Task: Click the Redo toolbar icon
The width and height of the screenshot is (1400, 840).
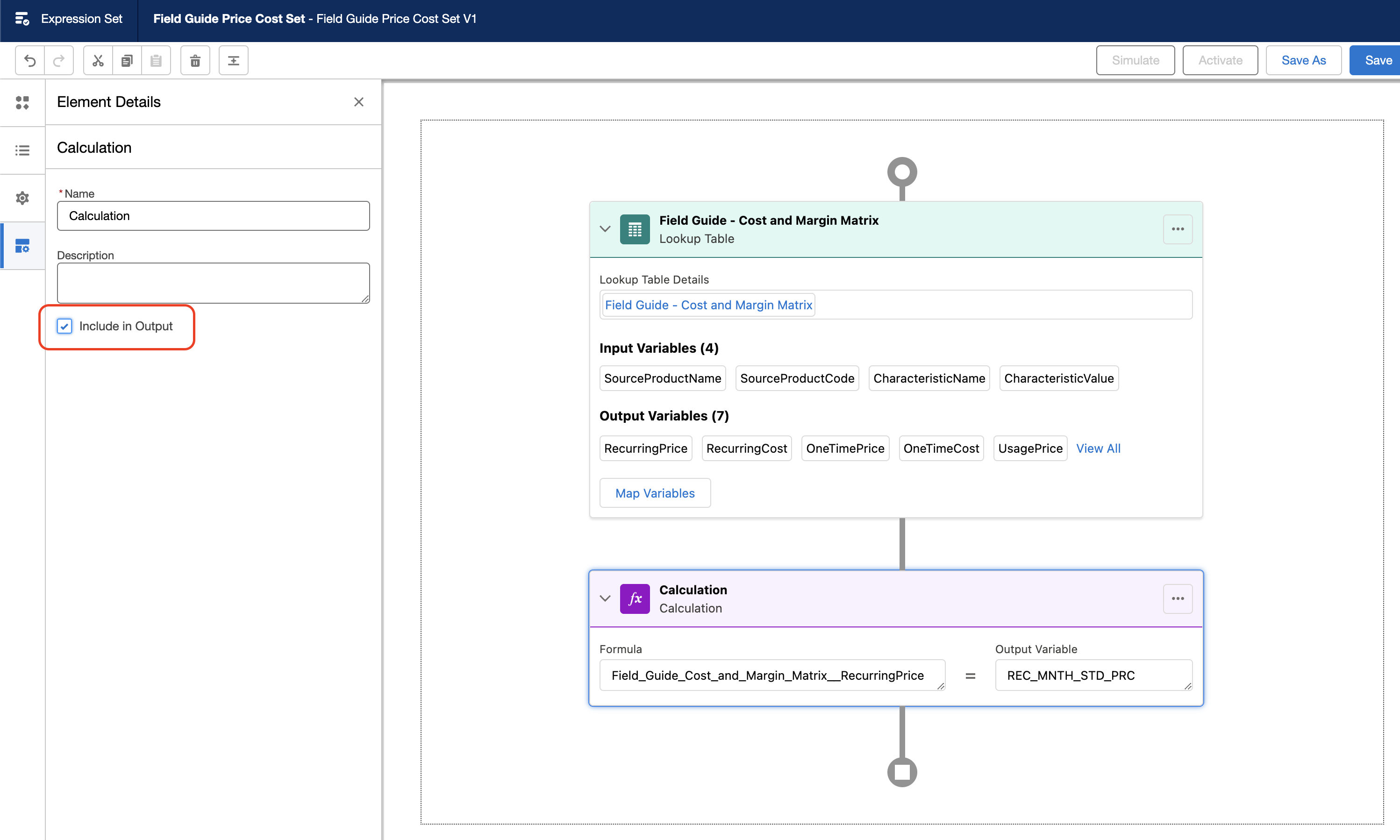Action: tap(59, 60)
